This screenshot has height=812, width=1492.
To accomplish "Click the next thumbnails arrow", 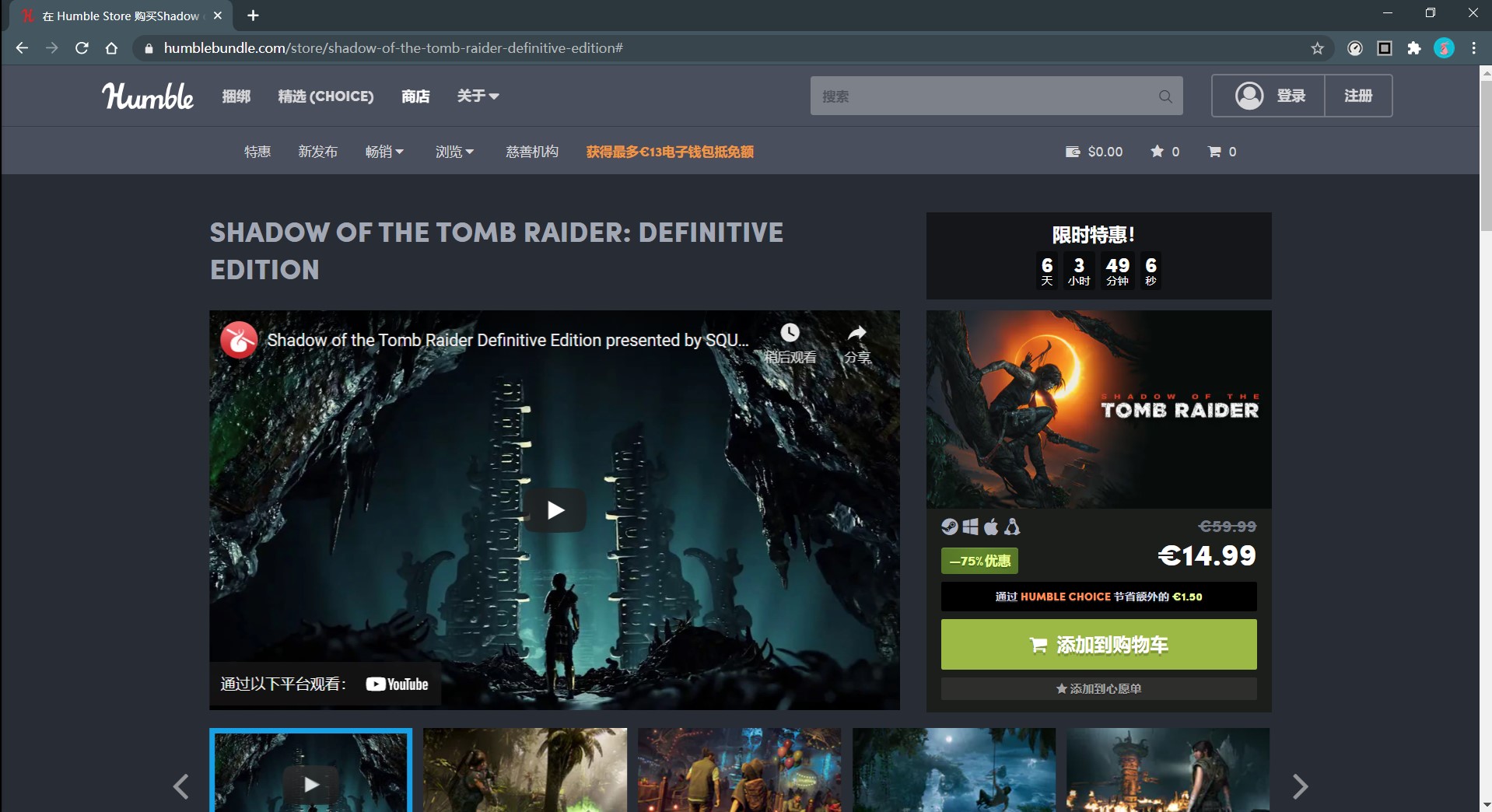I will click(x=1300, y=786).
